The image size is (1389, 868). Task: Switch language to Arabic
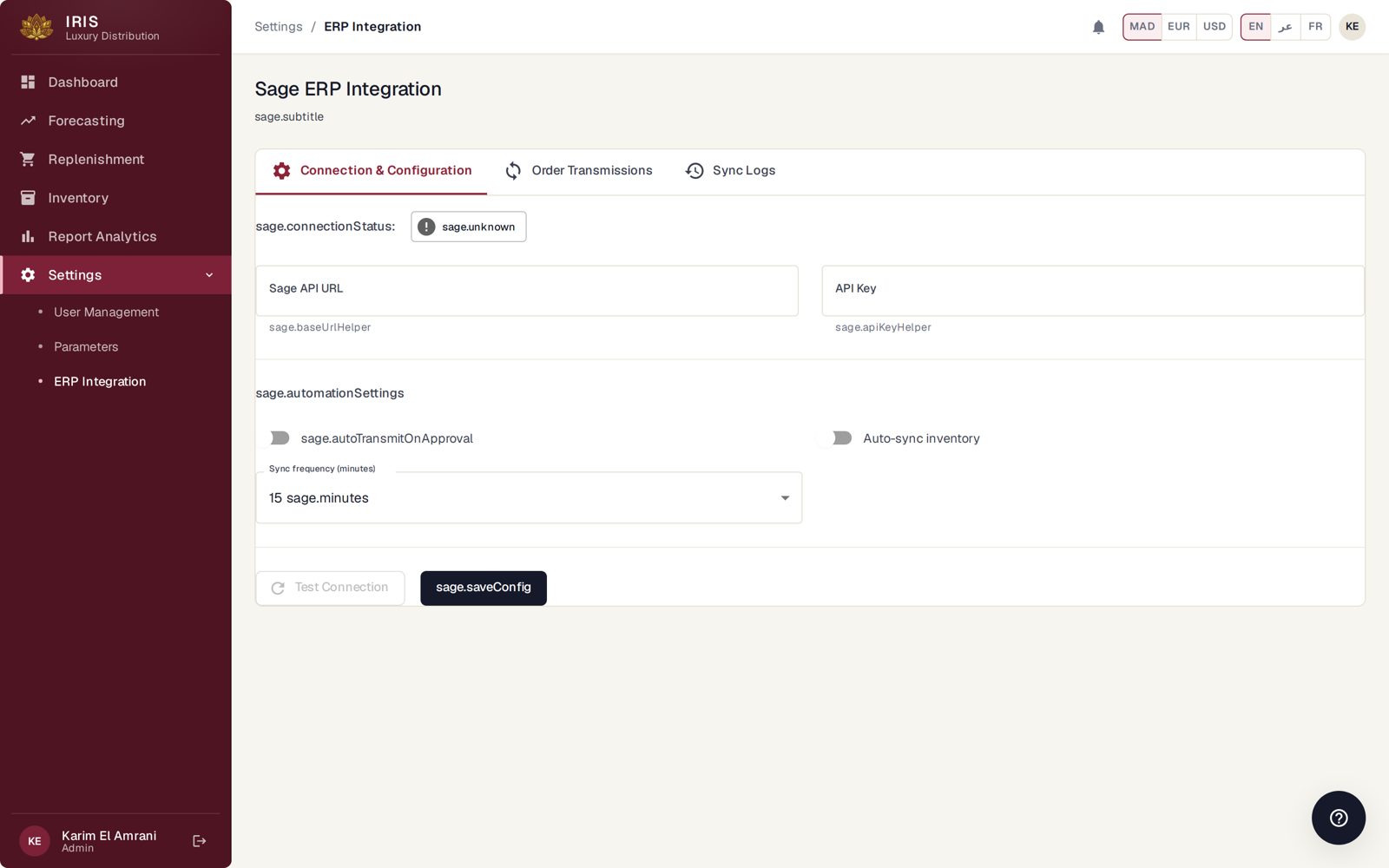[1286, 27]
